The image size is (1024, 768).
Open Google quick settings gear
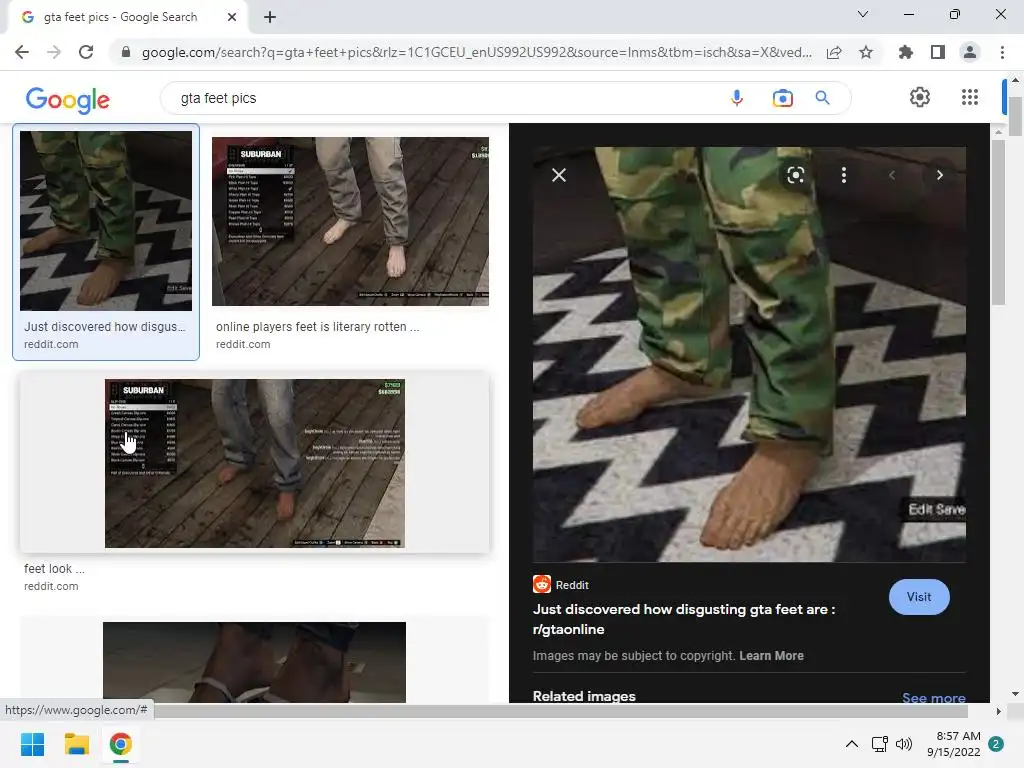tap(920, 97)
